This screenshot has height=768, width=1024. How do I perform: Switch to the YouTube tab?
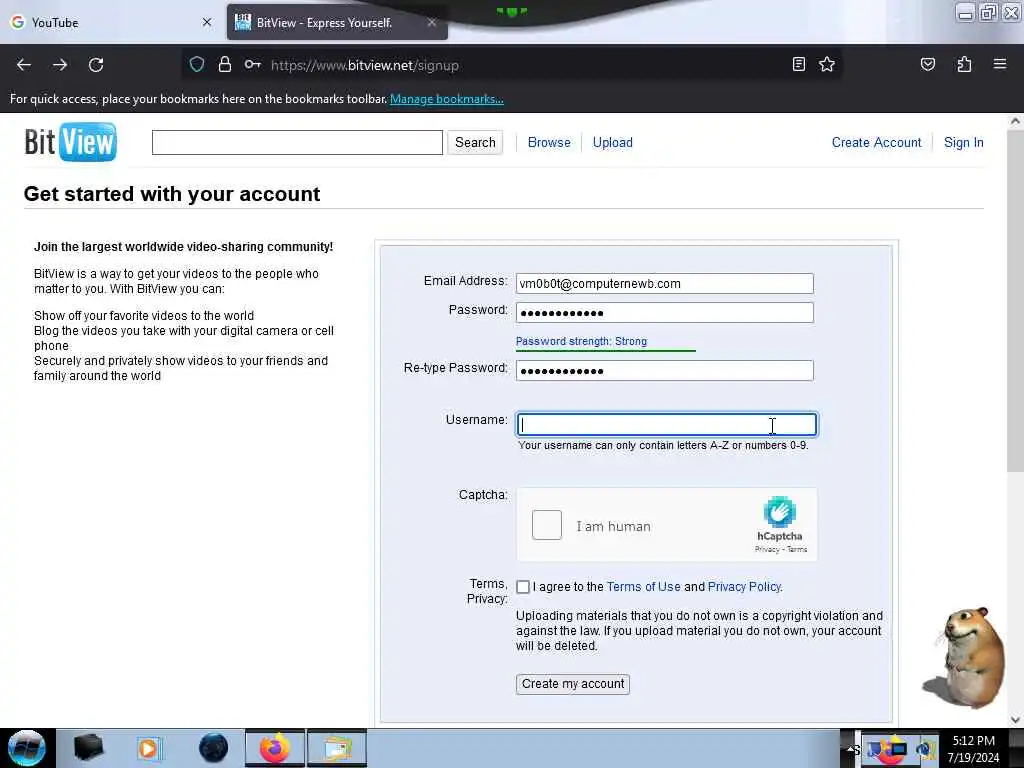click(x=111, y=22)
